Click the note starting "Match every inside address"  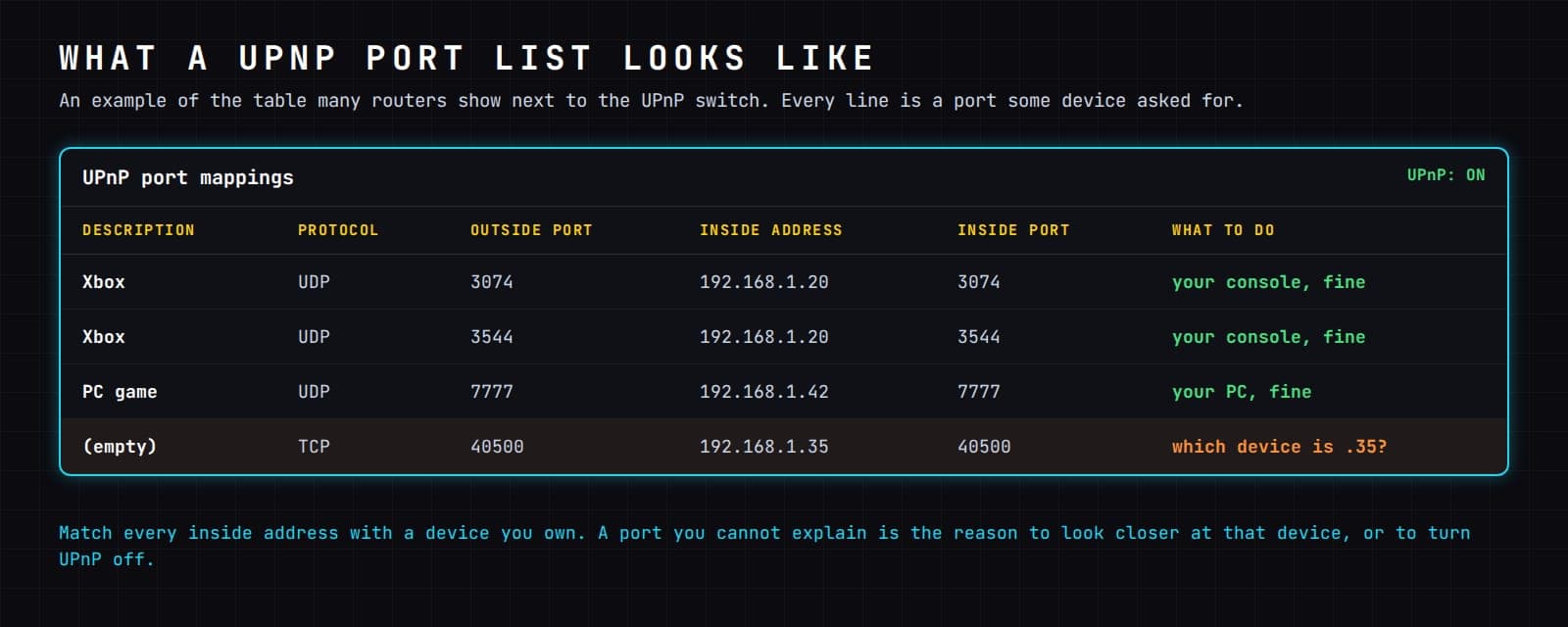point(764,546)
